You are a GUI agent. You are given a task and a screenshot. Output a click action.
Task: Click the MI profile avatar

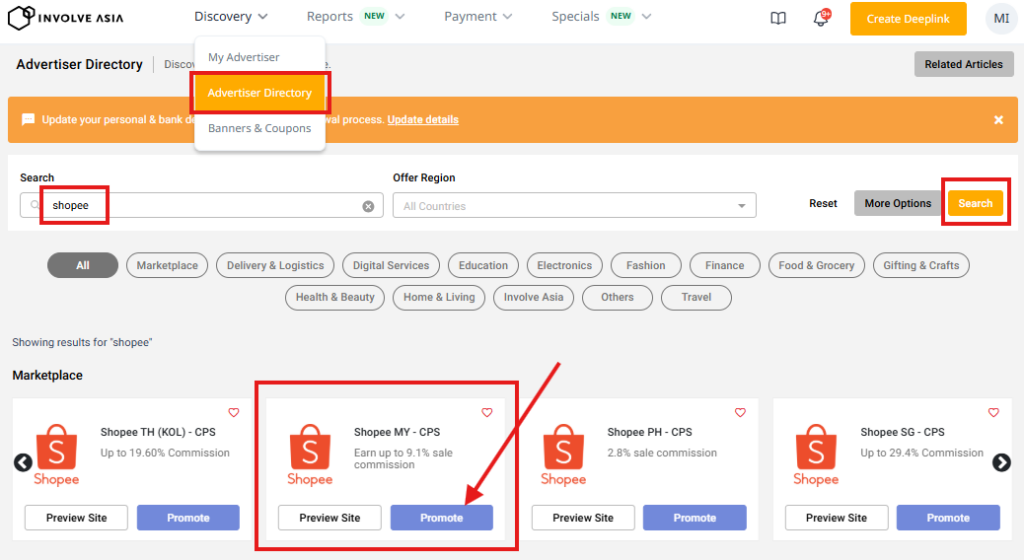1000,18
